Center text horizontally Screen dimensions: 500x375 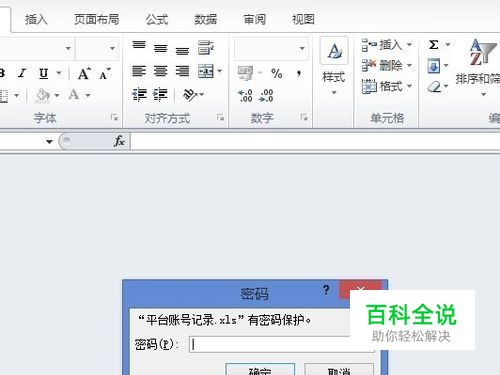click(x=160, y=71)
